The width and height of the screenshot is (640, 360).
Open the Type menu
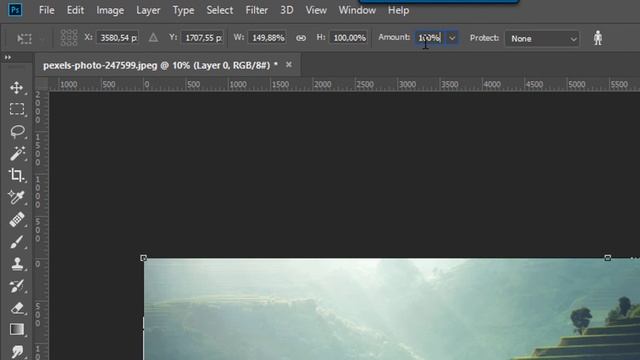(x=183, y=10)
